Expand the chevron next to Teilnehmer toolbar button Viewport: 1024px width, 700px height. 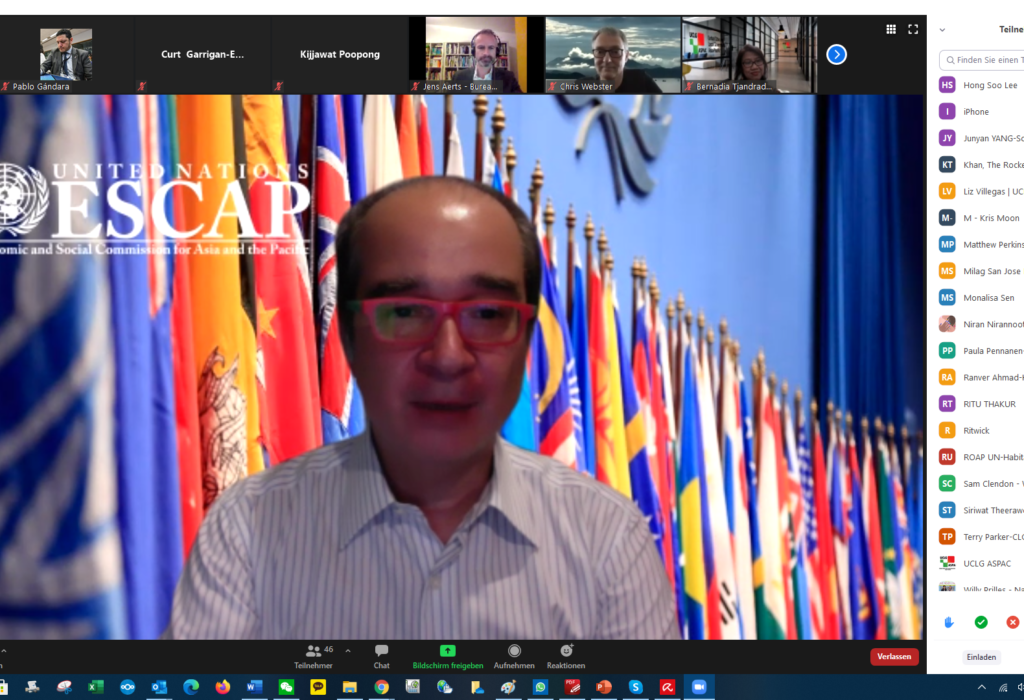[346, 649]
